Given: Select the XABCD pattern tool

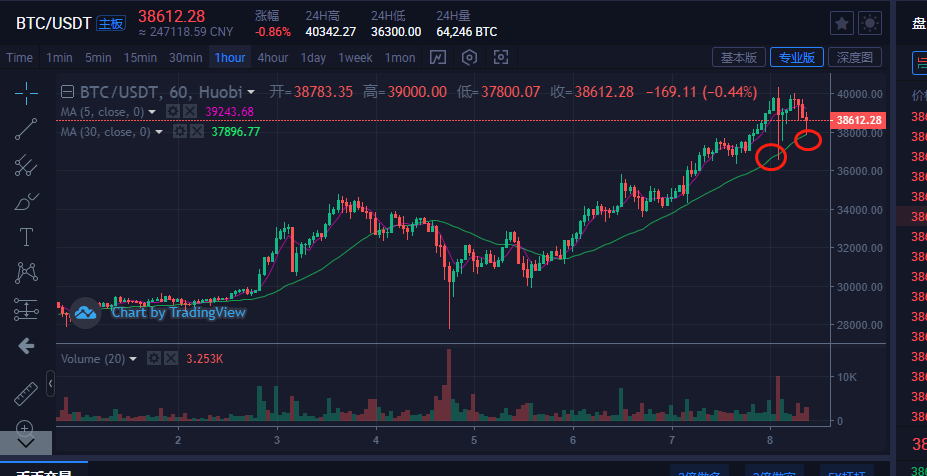Looking at the screenshot, I should point(26,273).
